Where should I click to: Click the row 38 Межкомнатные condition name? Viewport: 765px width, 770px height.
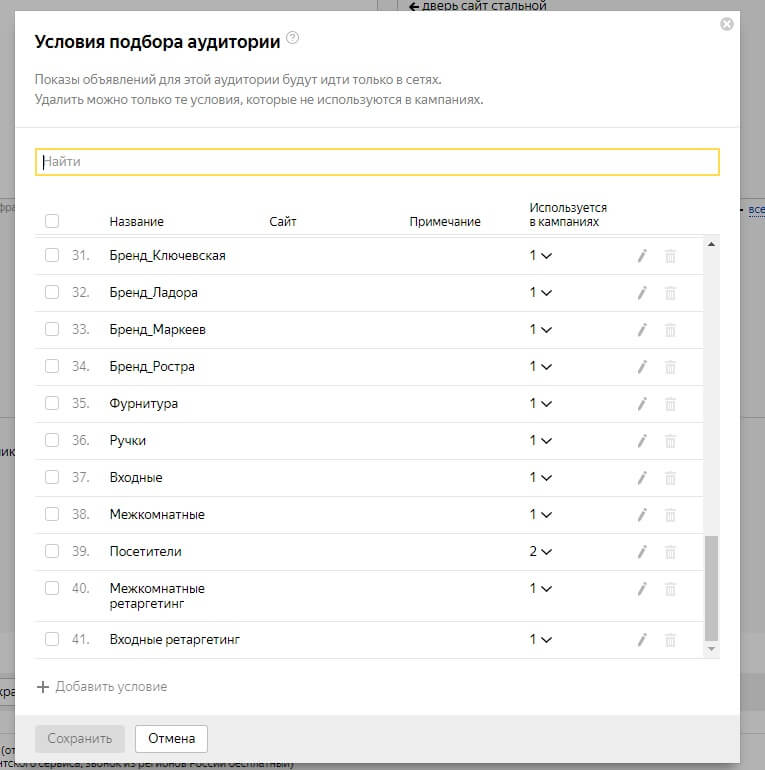[x=157, y=515]
